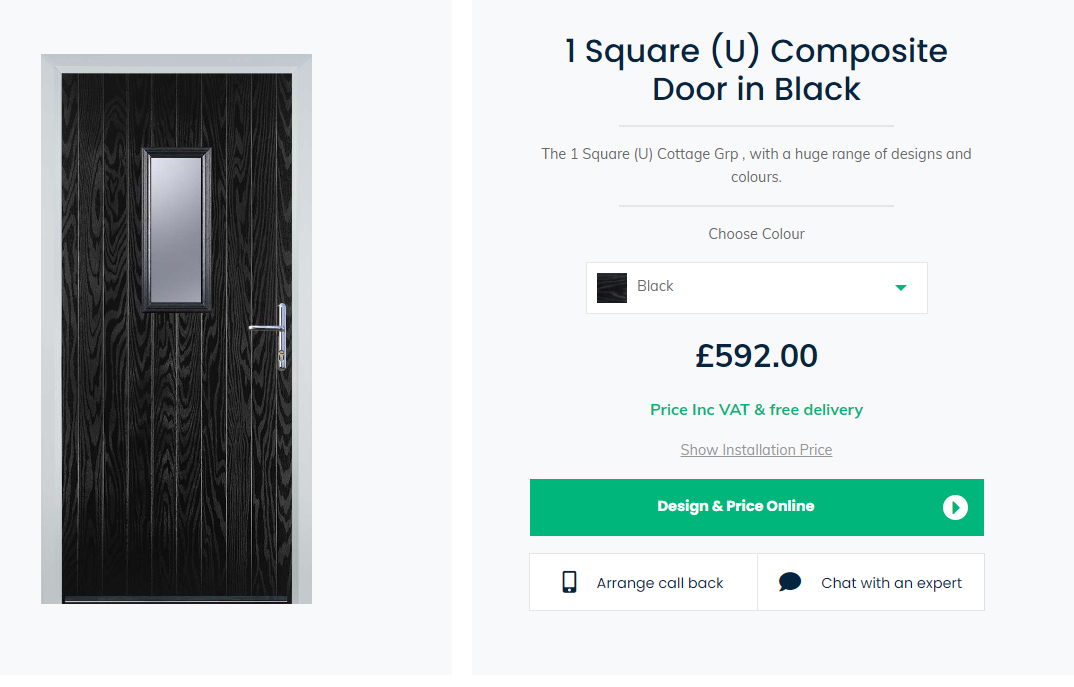Screen dimensions: 1074x687
Task: Click the black colour swatch in the selector
Action: coord(612,288)
